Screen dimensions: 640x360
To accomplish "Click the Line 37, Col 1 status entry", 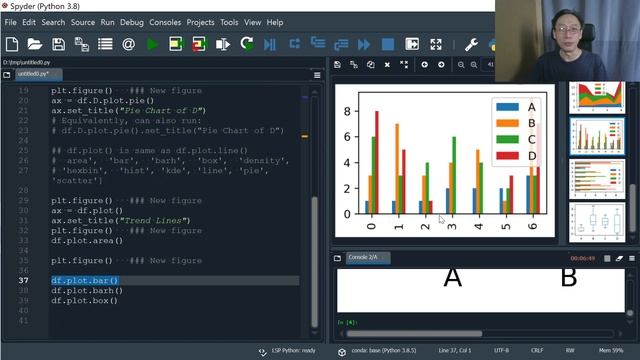I will [x=455, y=351].
